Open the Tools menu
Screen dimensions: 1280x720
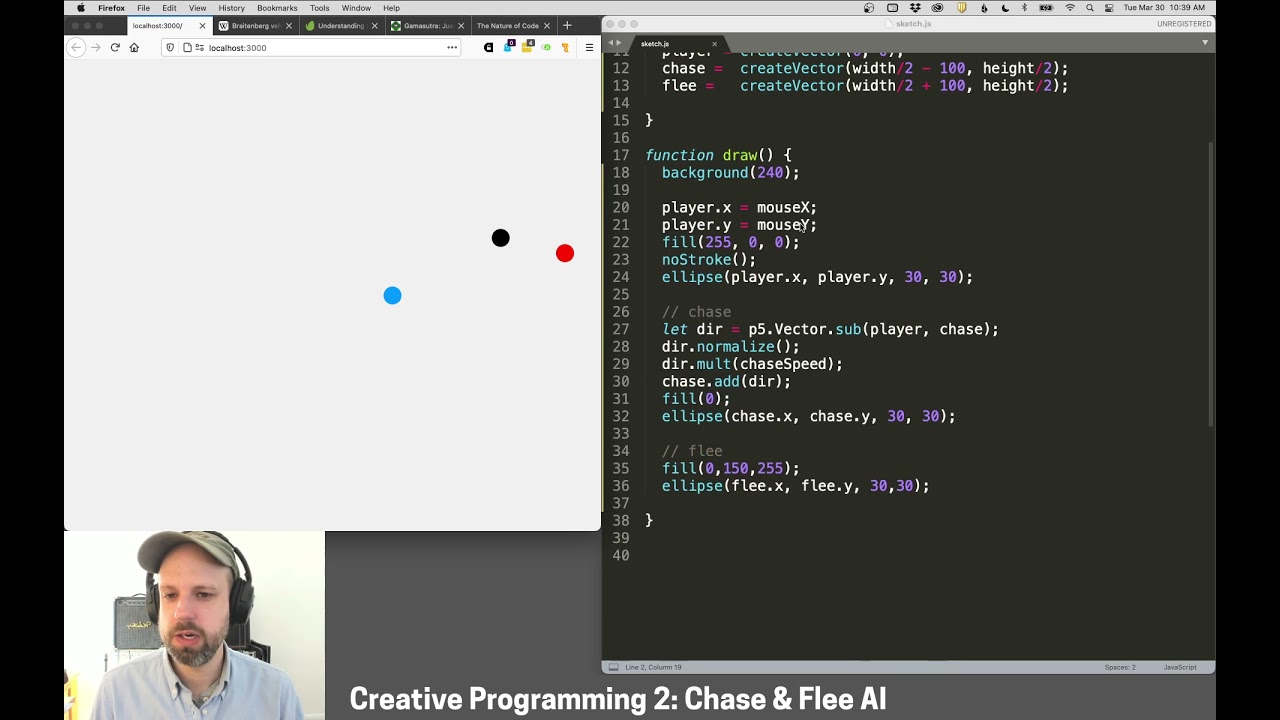coord(320,8)
